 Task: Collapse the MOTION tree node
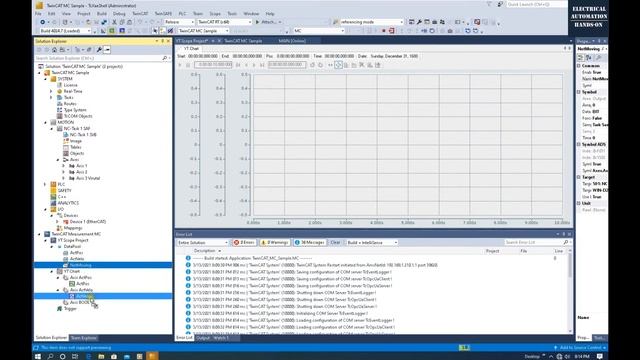click(45, 122)
